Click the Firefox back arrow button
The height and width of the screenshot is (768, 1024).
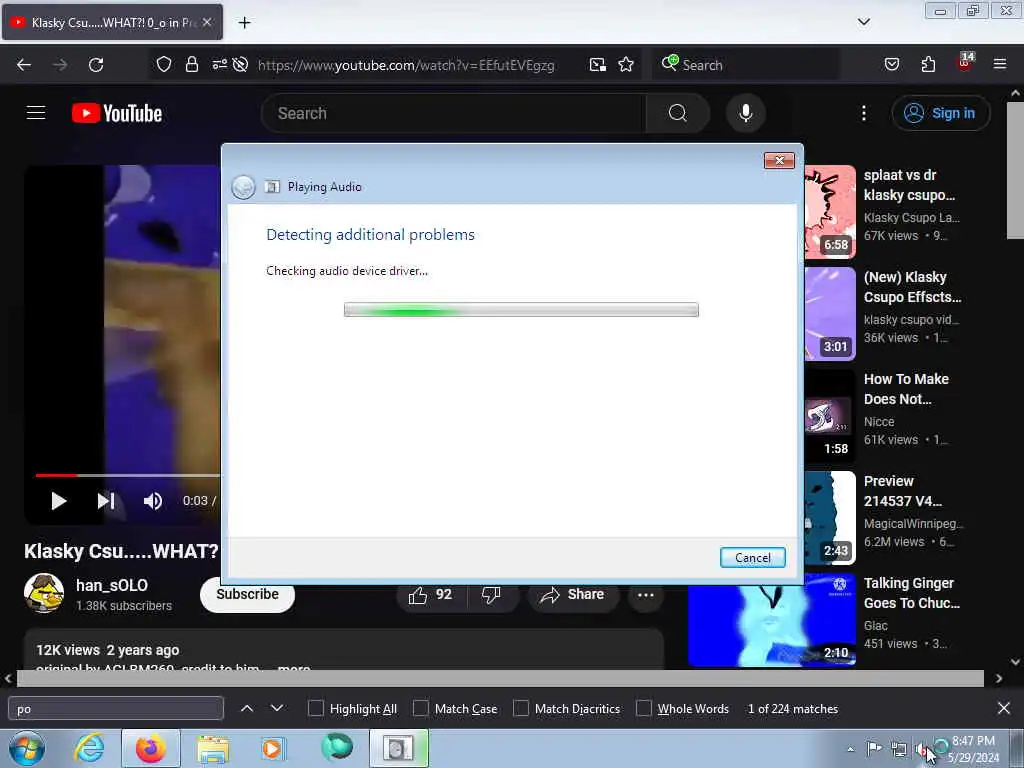click(x=24, y=65)
